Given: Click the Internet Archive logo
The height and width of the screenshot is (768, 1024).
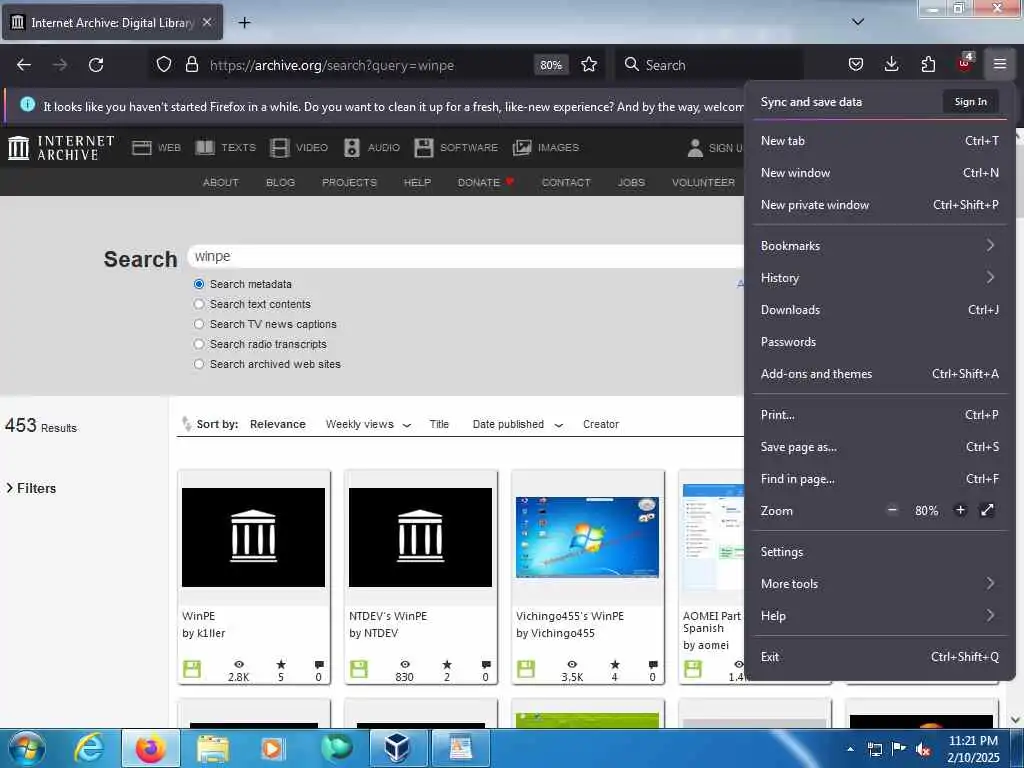Looking at the screenshot, I should 61,148.
